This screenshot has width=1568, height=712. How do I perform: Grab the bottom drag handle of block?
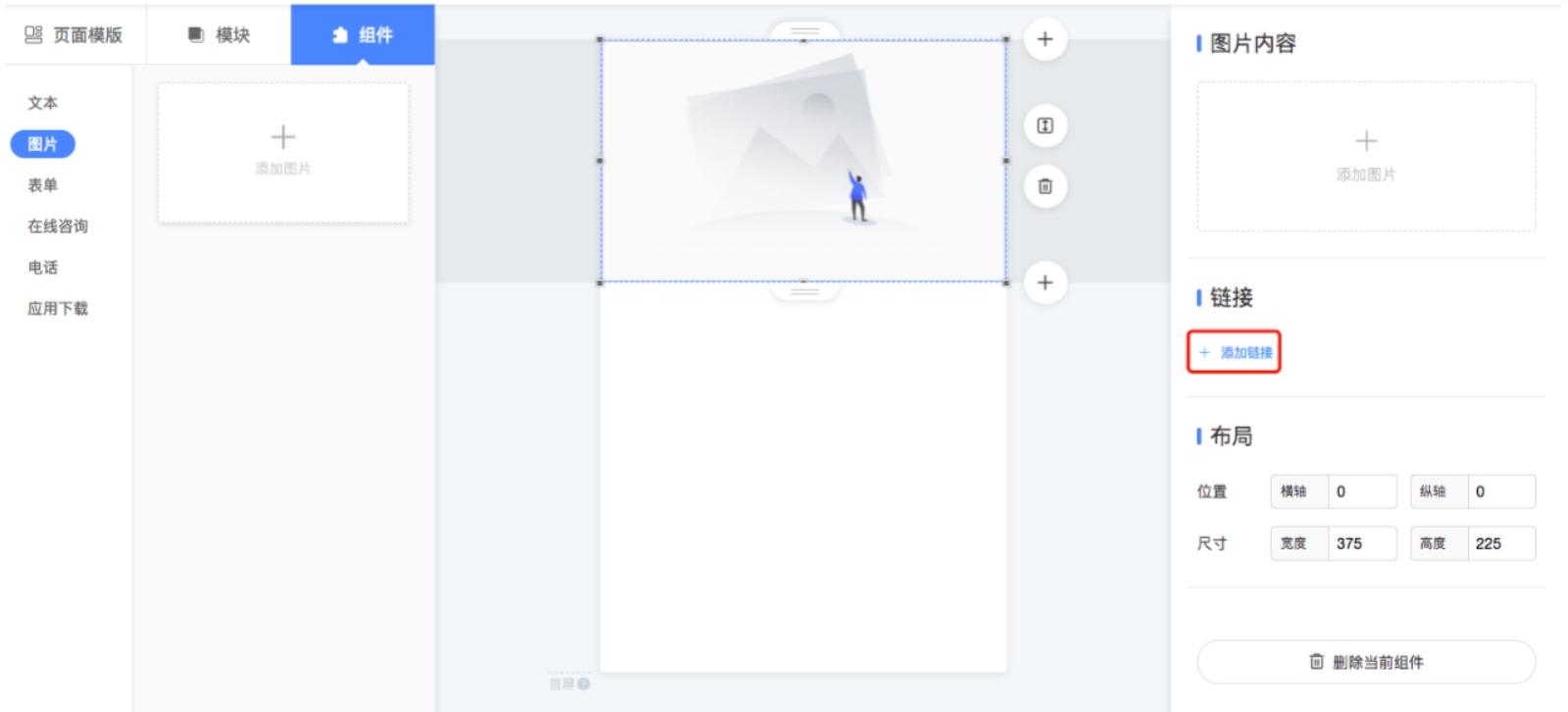(x=805, y=291)
